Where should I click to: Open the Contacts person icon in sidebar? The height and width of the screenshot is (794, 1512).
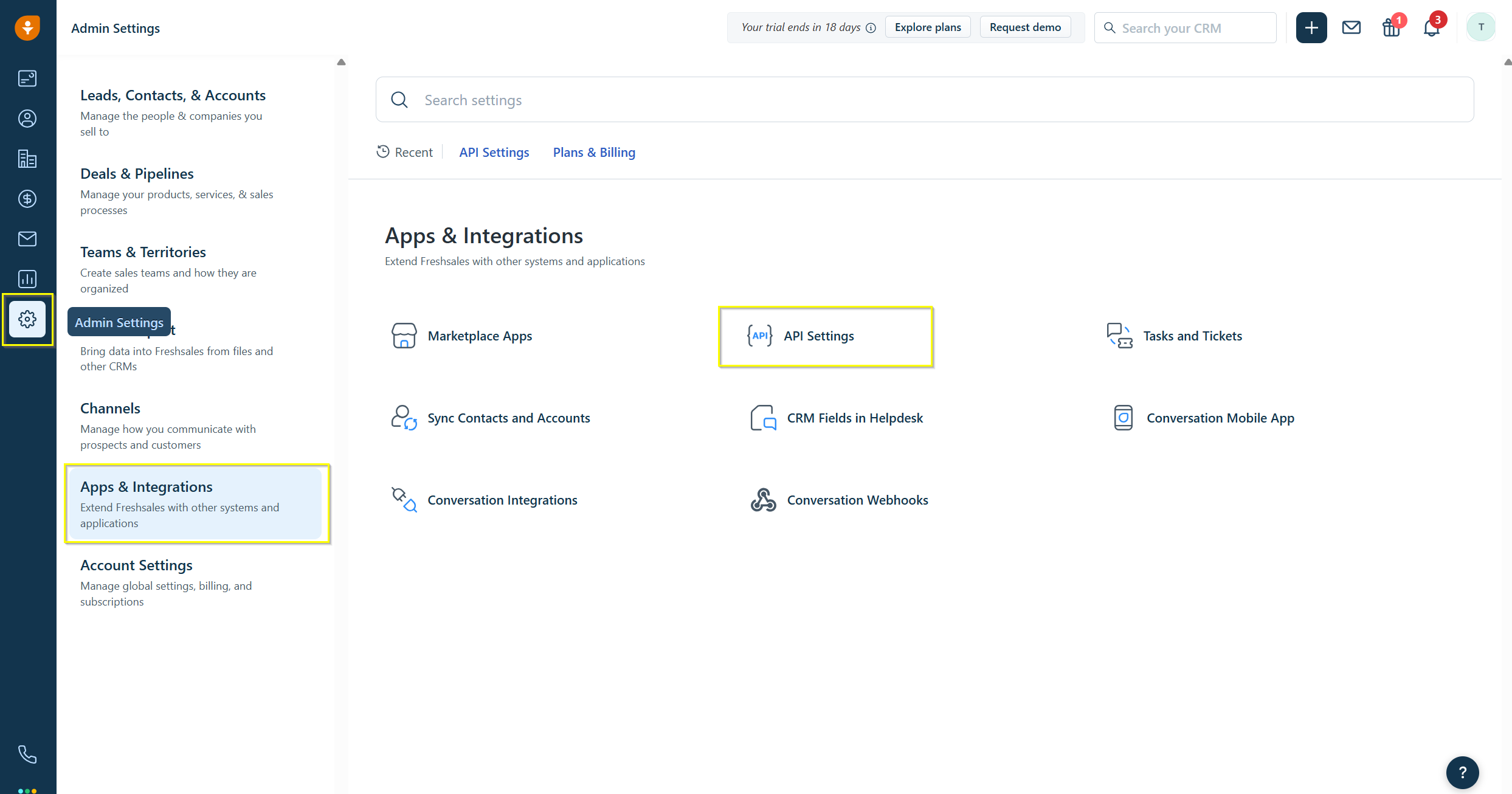[27, 119]
